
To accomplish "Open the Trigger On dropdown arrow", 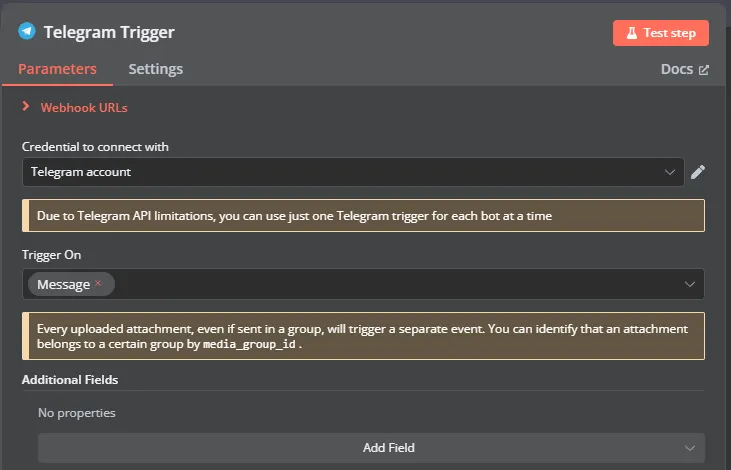I will coord(690,284).
